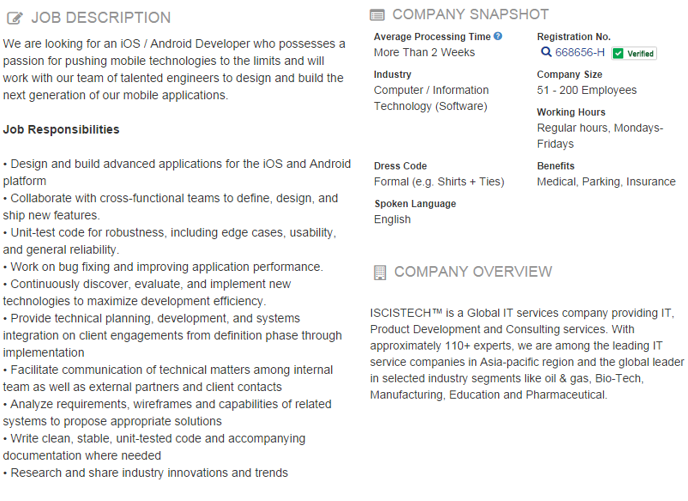
Task: Select the Job Description heading
Action: click(101, 18)
